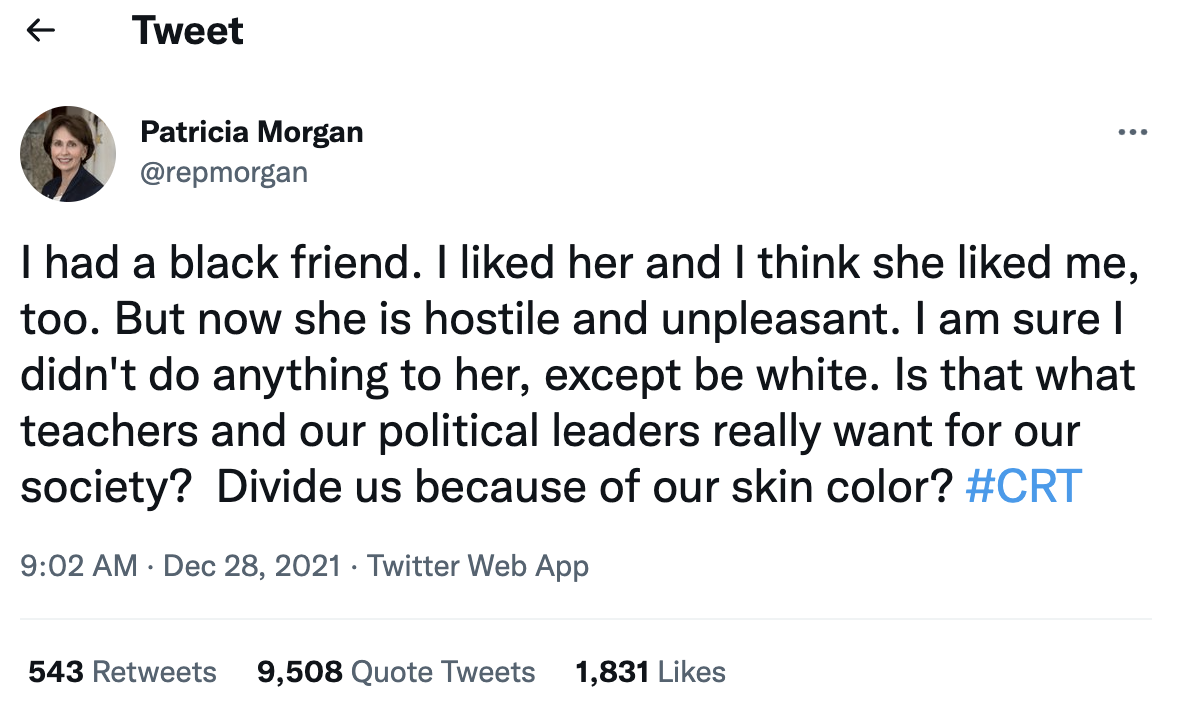This screenshot has width=1182, height=714.
Task: Click the 9:02 AM timestamp
Action: pyautogui.click(x=78, y=566)
